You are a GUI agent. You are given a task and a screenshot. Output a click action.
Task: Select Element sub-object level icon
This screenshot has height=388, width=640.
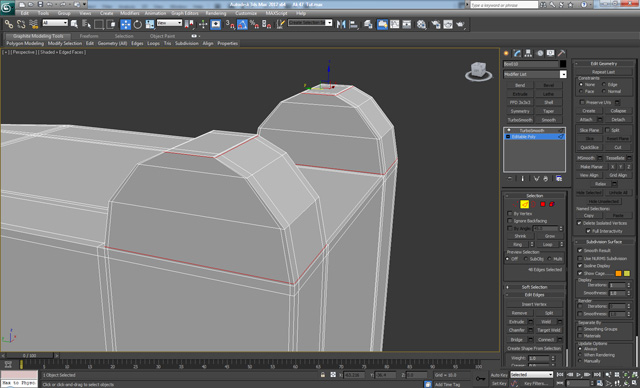point(552,204)
